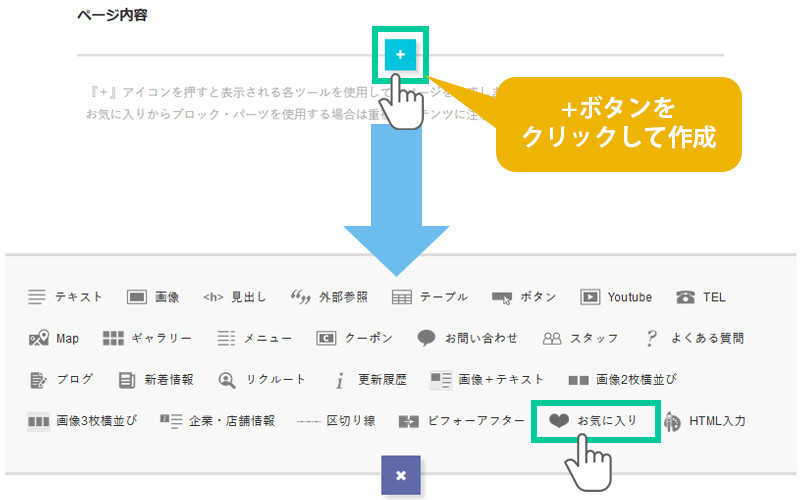Close the tool panel with the X button
800x500 pixels.
(401, 475)
